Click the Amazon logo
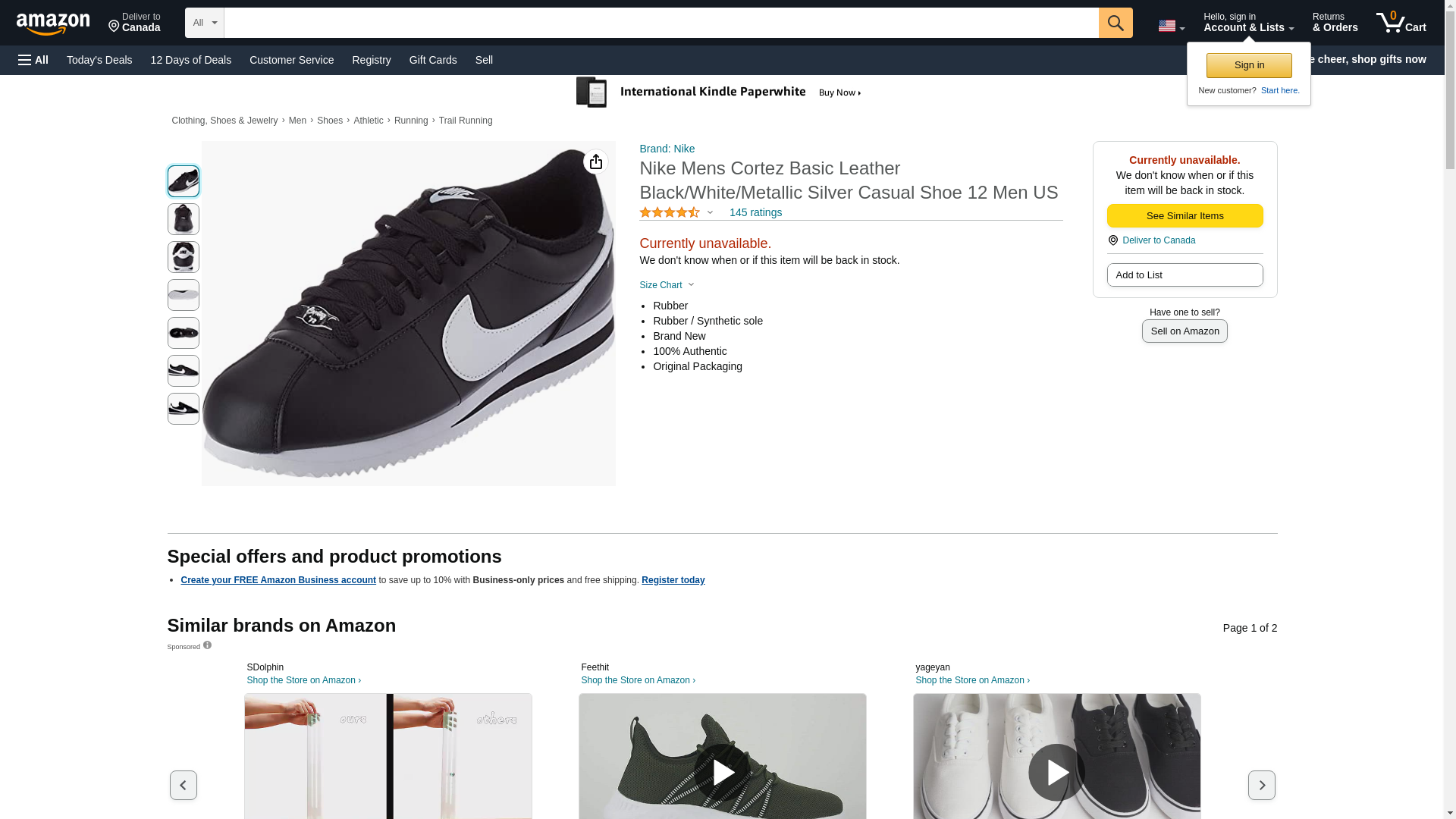This screenshot has height=819, width=1456. (x=53, y=24)
